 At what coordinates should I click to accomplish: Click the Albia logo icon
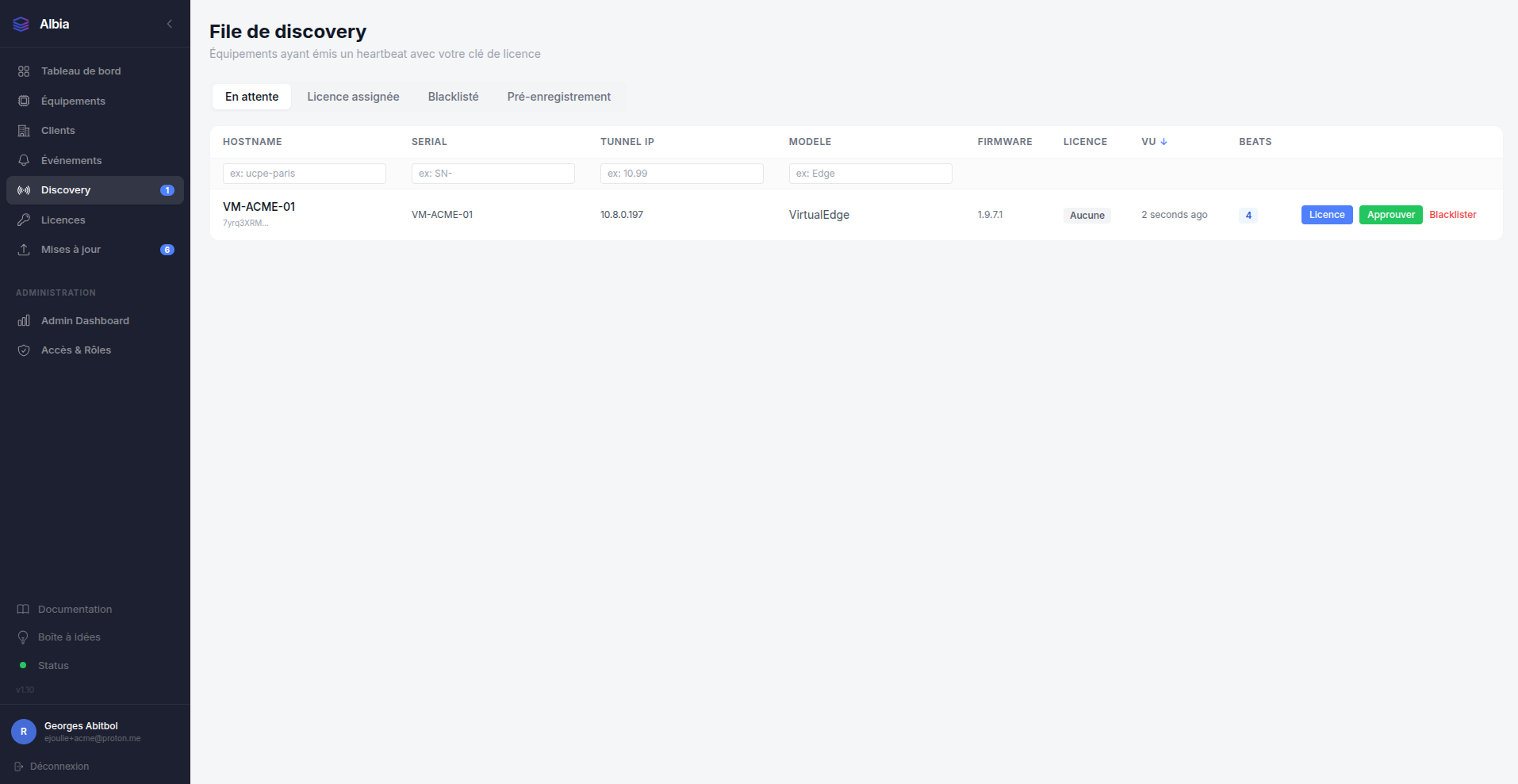(x=21, y=25)
